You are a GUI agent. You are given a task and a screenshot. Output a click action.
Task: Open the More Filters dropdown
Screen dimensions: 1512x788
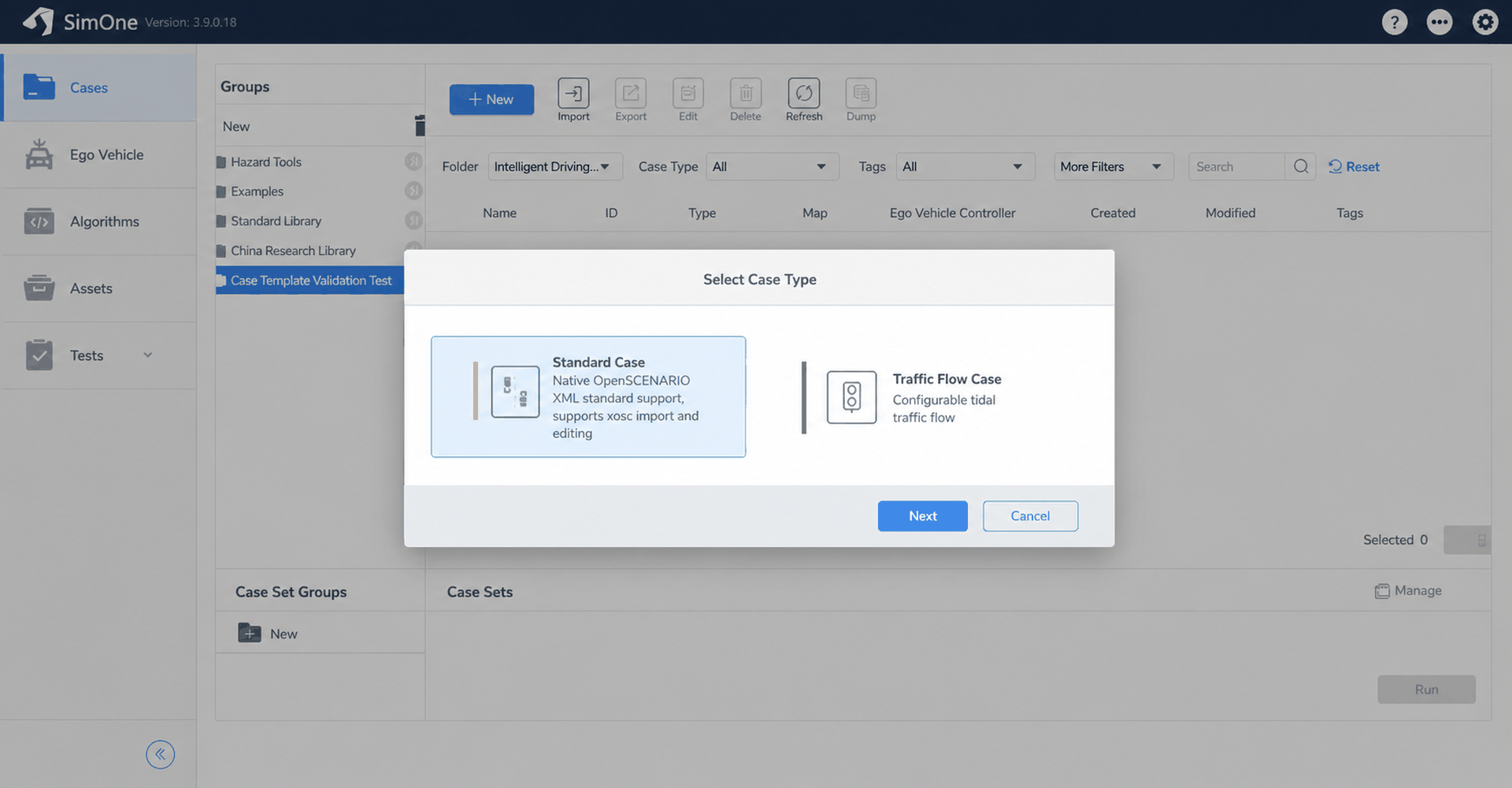(x=1114, y=166)
